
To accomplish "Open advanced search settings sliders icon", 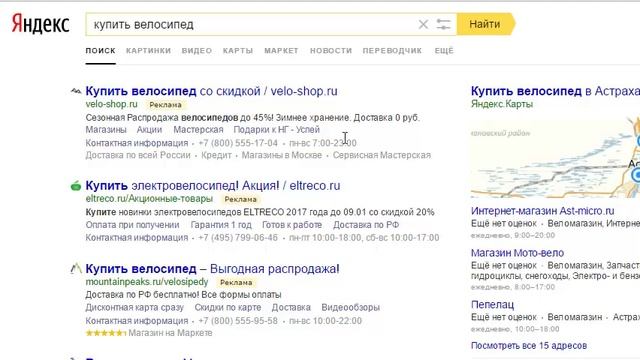I will click(x=443, y=24).
